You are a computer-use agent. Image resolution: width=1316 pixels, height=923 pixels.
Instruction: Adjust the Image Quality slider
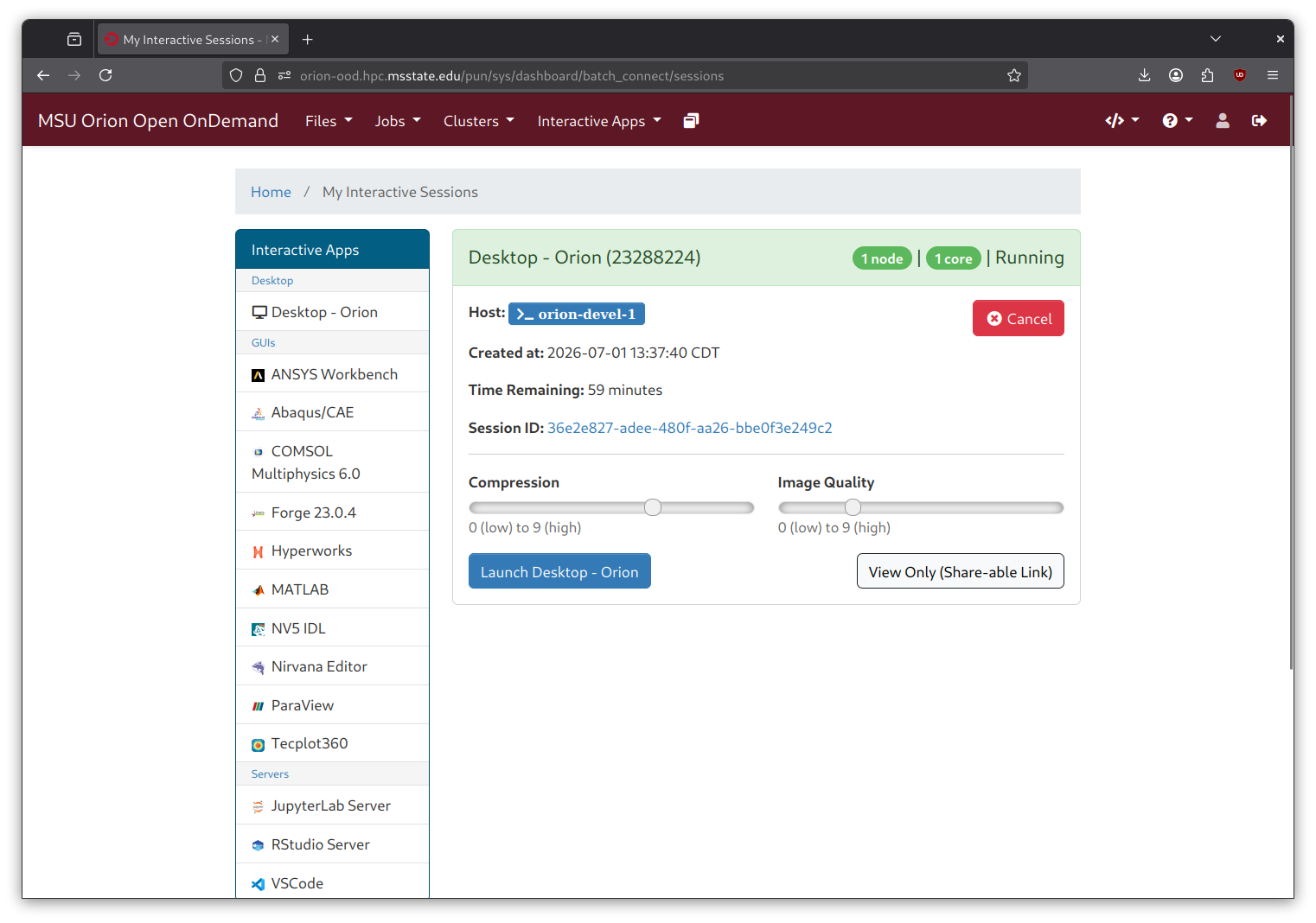921,507
